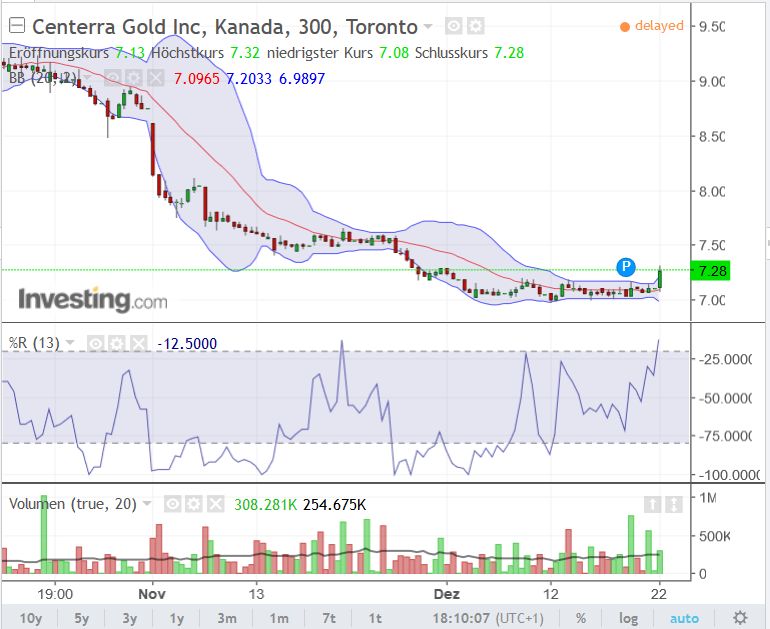Toggle visibility of Volumen indicator

[172, 504]
